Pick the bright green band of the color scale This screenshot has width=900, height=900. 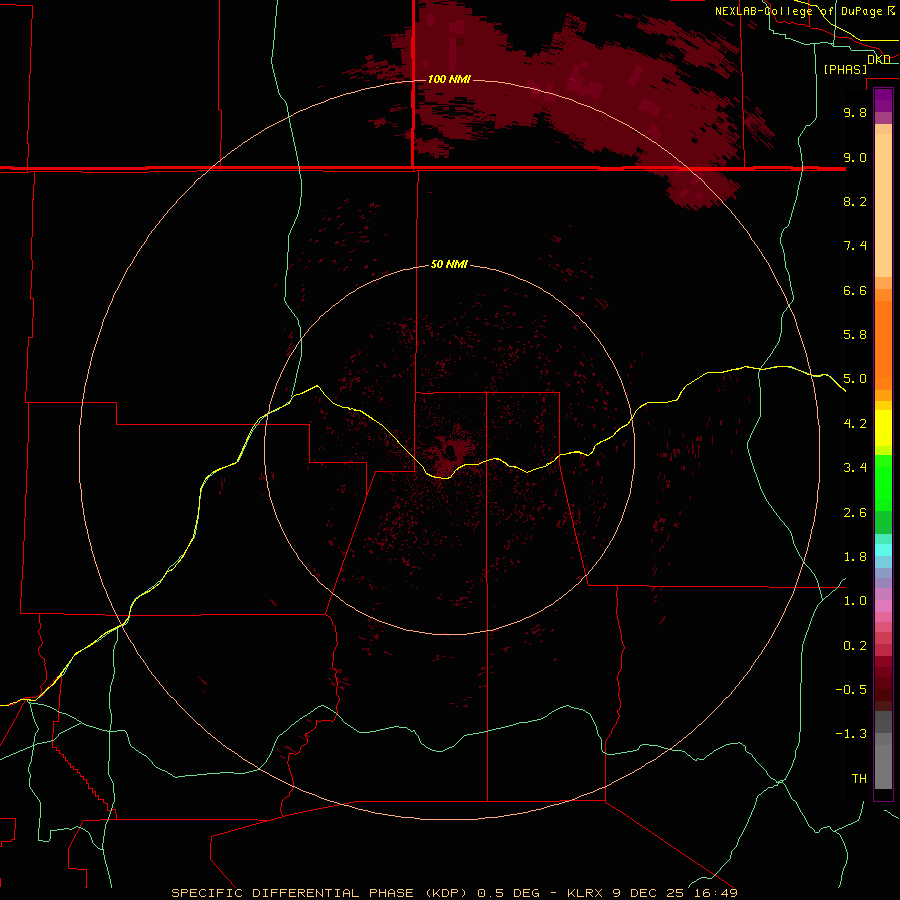pos(883,482)
